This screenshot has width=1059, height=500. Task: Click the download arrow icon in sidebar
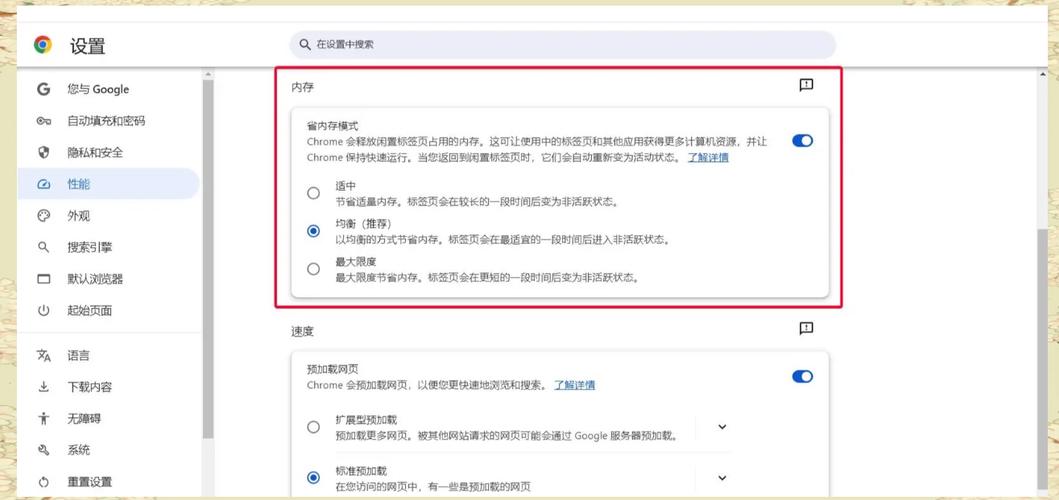click(43, 387)
